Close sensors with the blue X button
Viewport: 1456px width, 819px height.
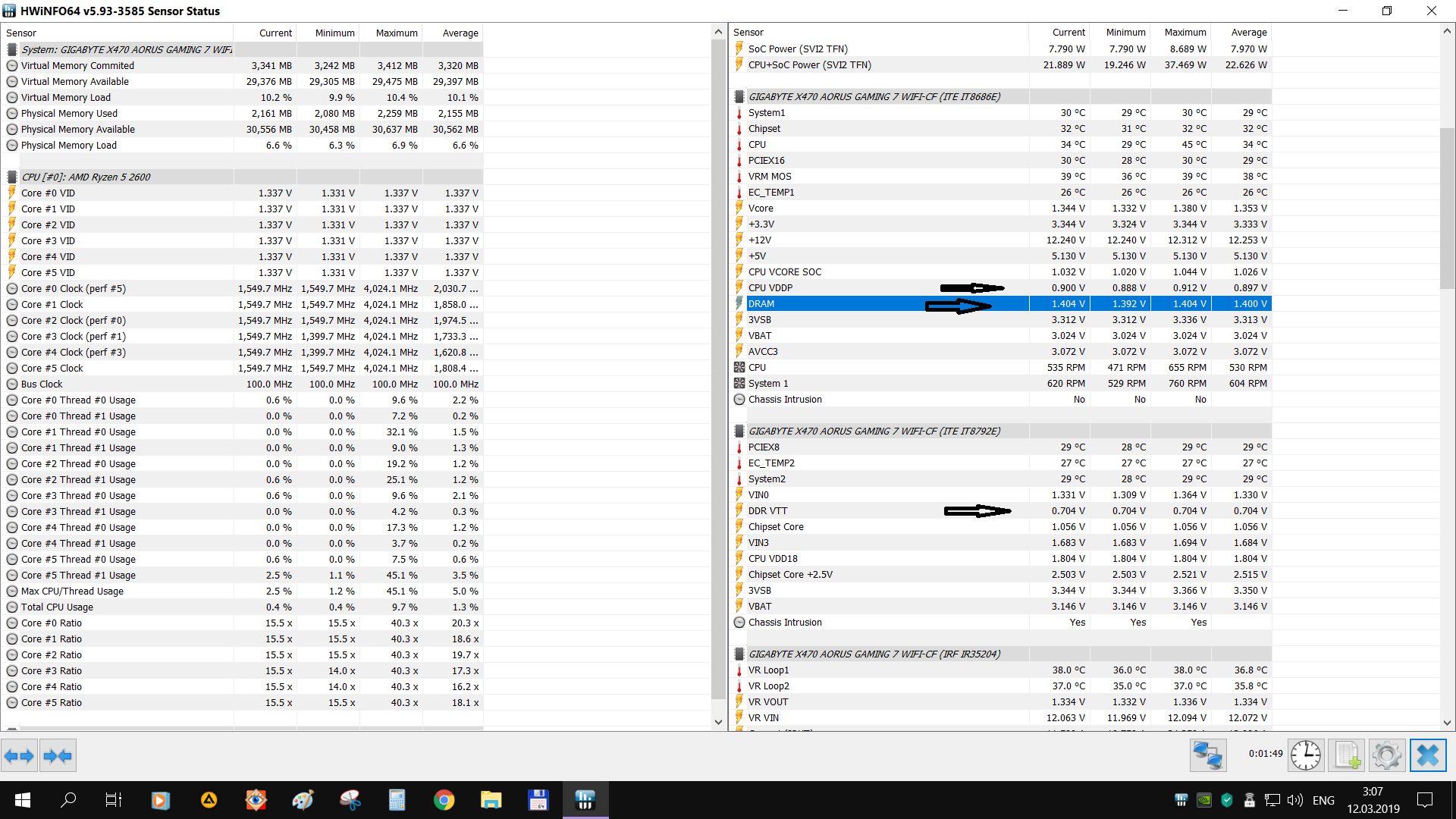(1428, 755)
